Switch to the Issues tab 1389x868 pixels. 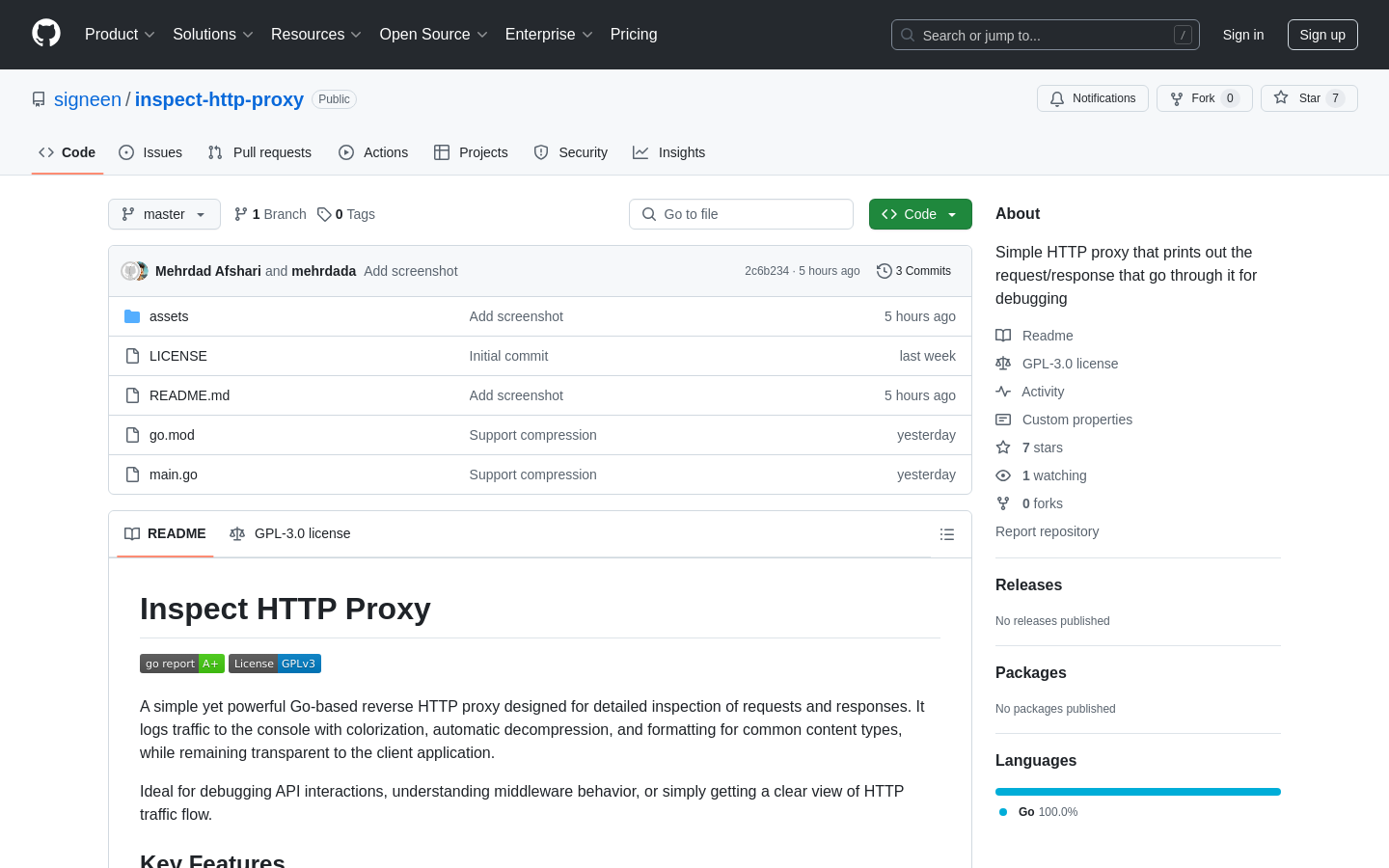click(150, 152)
